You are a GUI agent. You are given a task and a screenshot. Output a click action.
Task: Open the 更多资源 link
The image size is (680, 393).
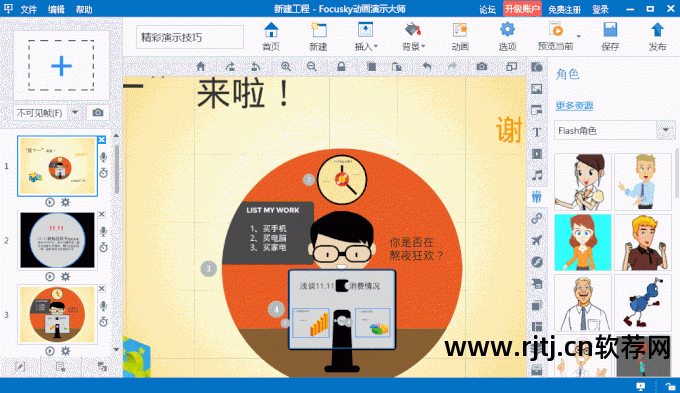(574, 105)
